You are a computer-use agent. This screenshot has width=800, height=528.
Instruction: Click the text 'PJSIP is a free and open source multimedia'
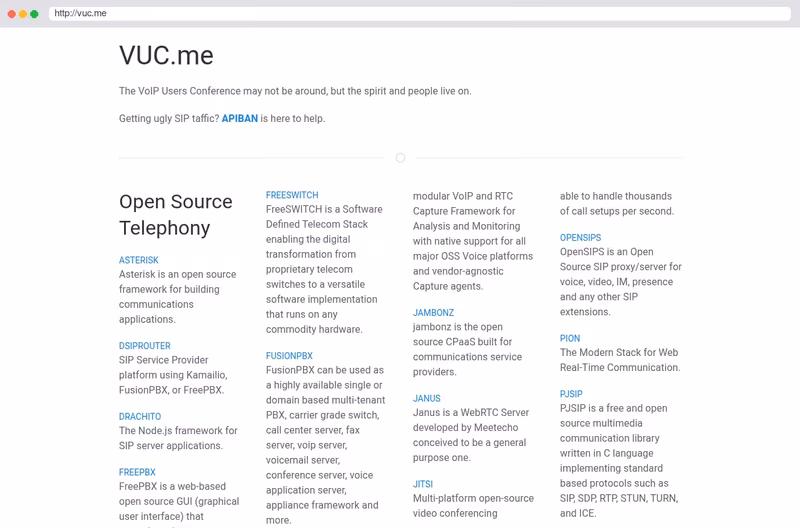tap(613, 416)
